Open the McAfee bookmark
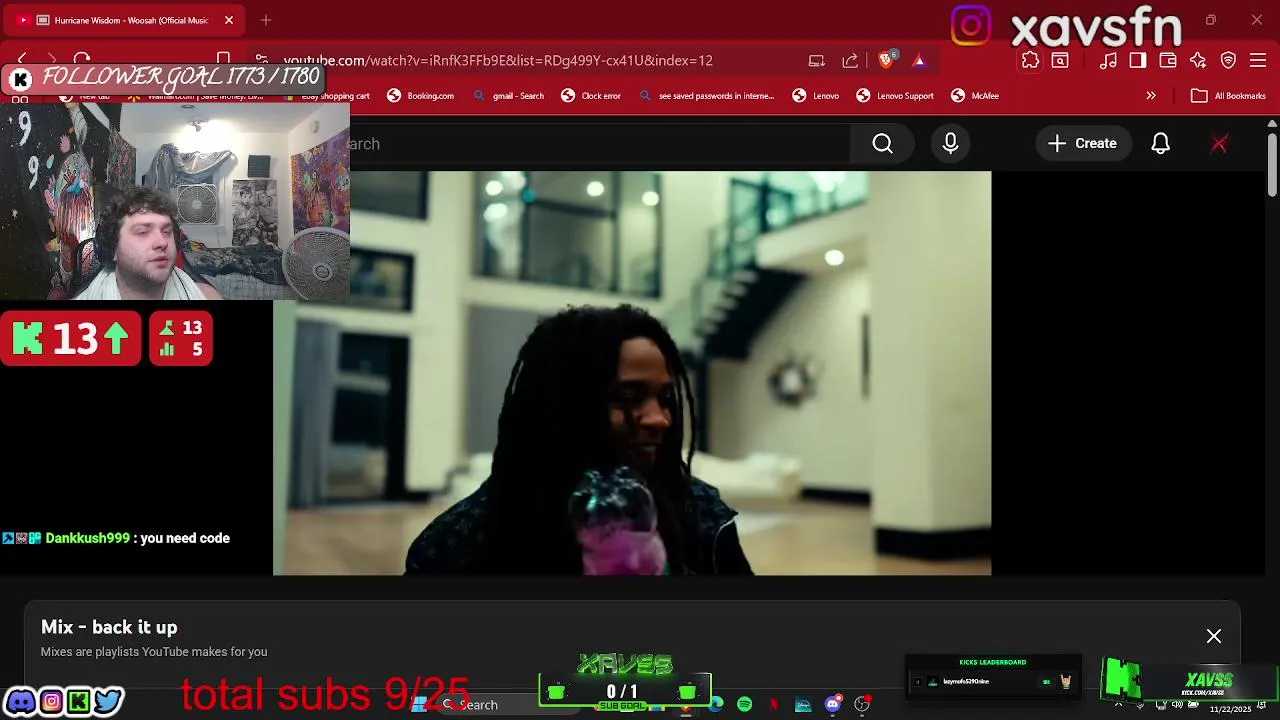The image size is (1280, 720). 975,96
